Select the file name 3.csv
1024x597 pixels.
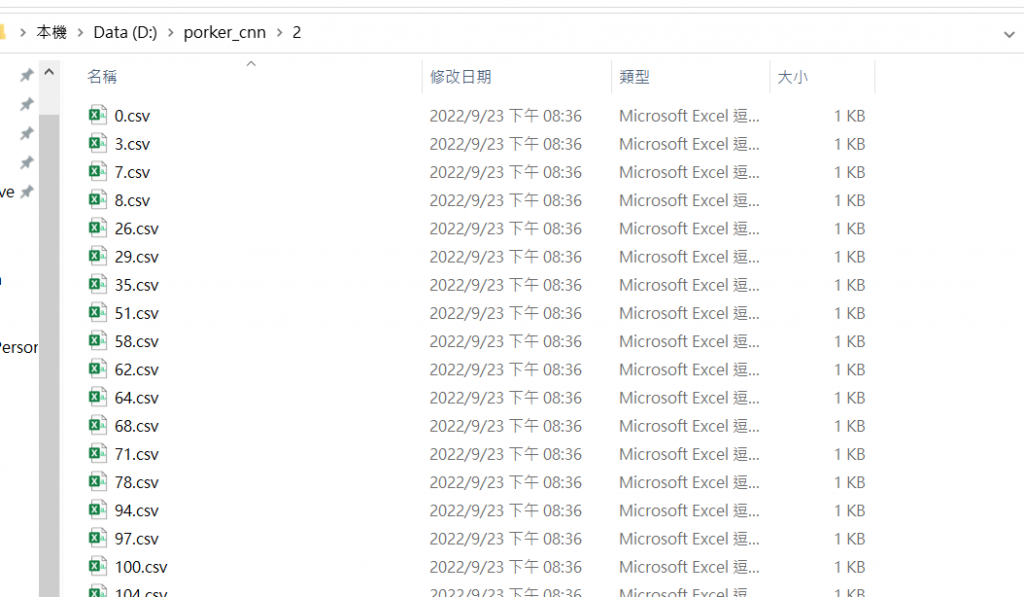point(132,144)
